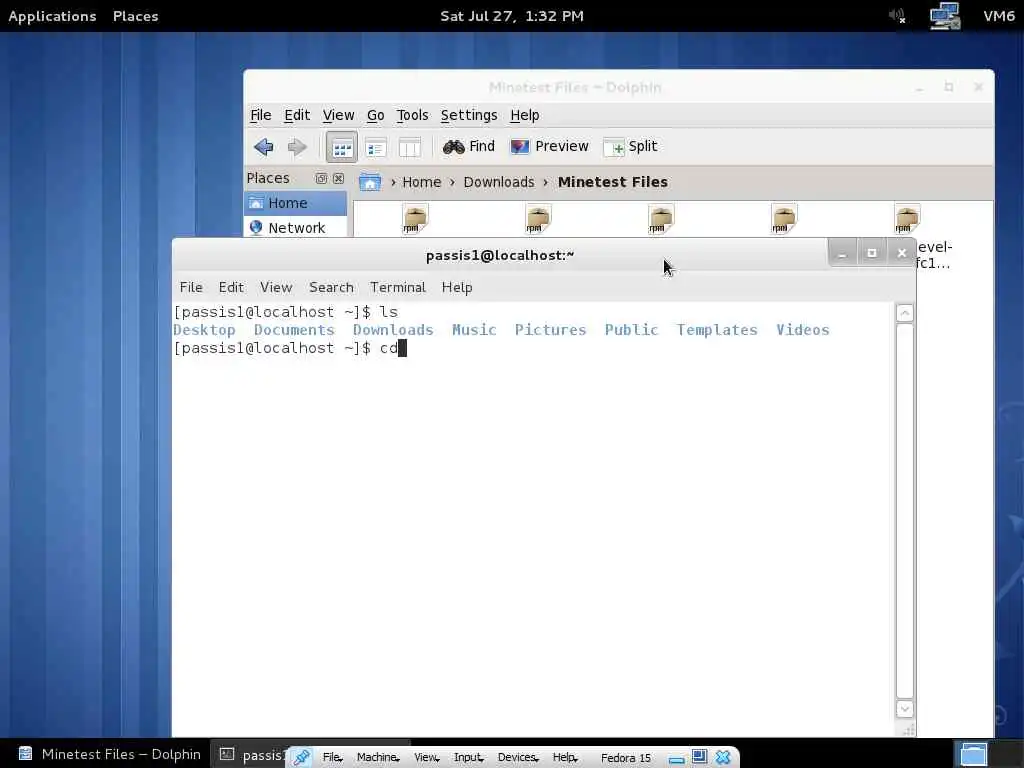Open VirtualBox Input dropdown in mini toolbar
This screenshot has width=1024, height=768.
(468, 758)
